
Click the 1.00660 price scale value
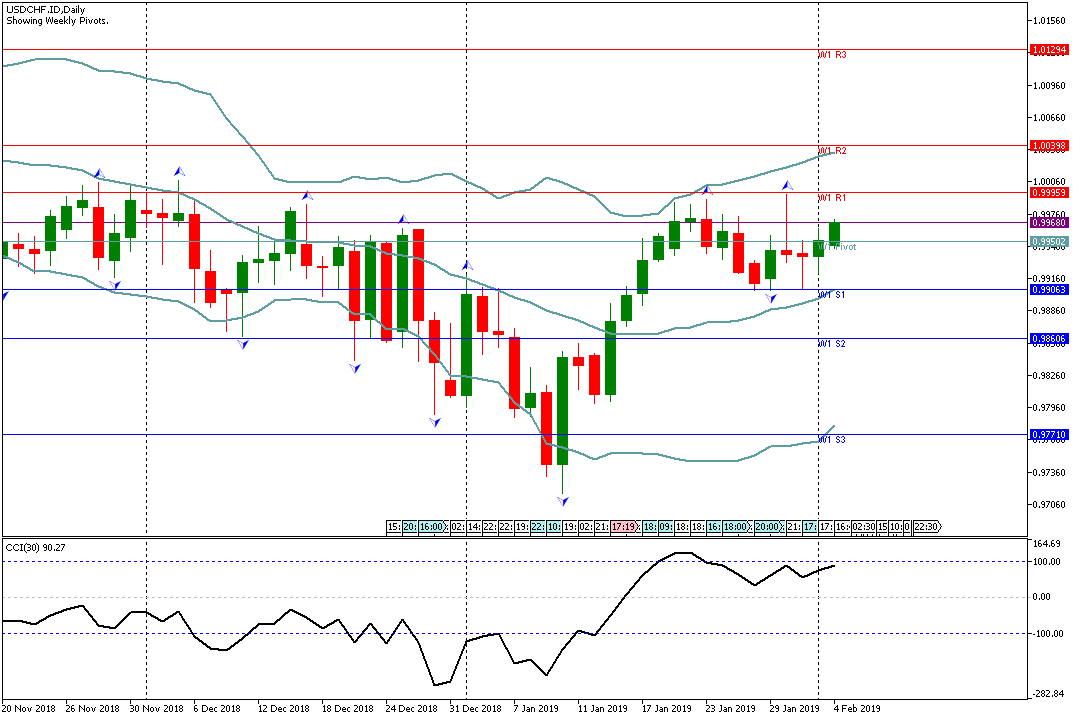tap(1049, 118)
